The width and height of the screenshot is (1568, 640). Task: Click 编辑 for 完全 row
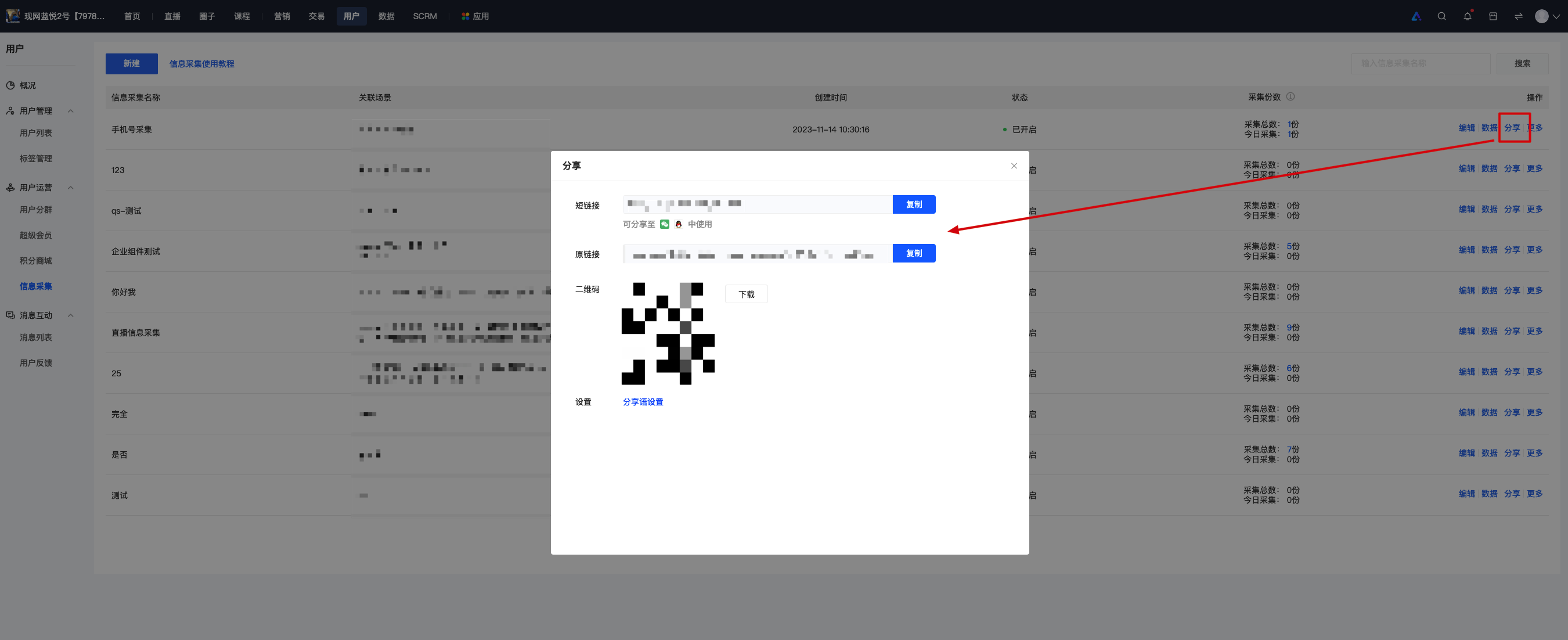click(1466, 413)
